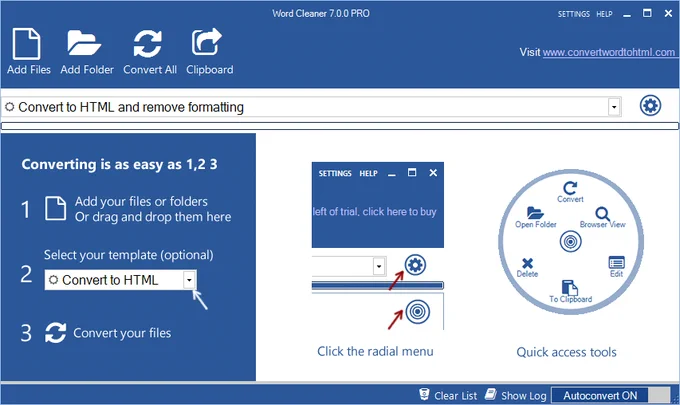Click 'Add your files or folders' text

[x=141, y=202]
